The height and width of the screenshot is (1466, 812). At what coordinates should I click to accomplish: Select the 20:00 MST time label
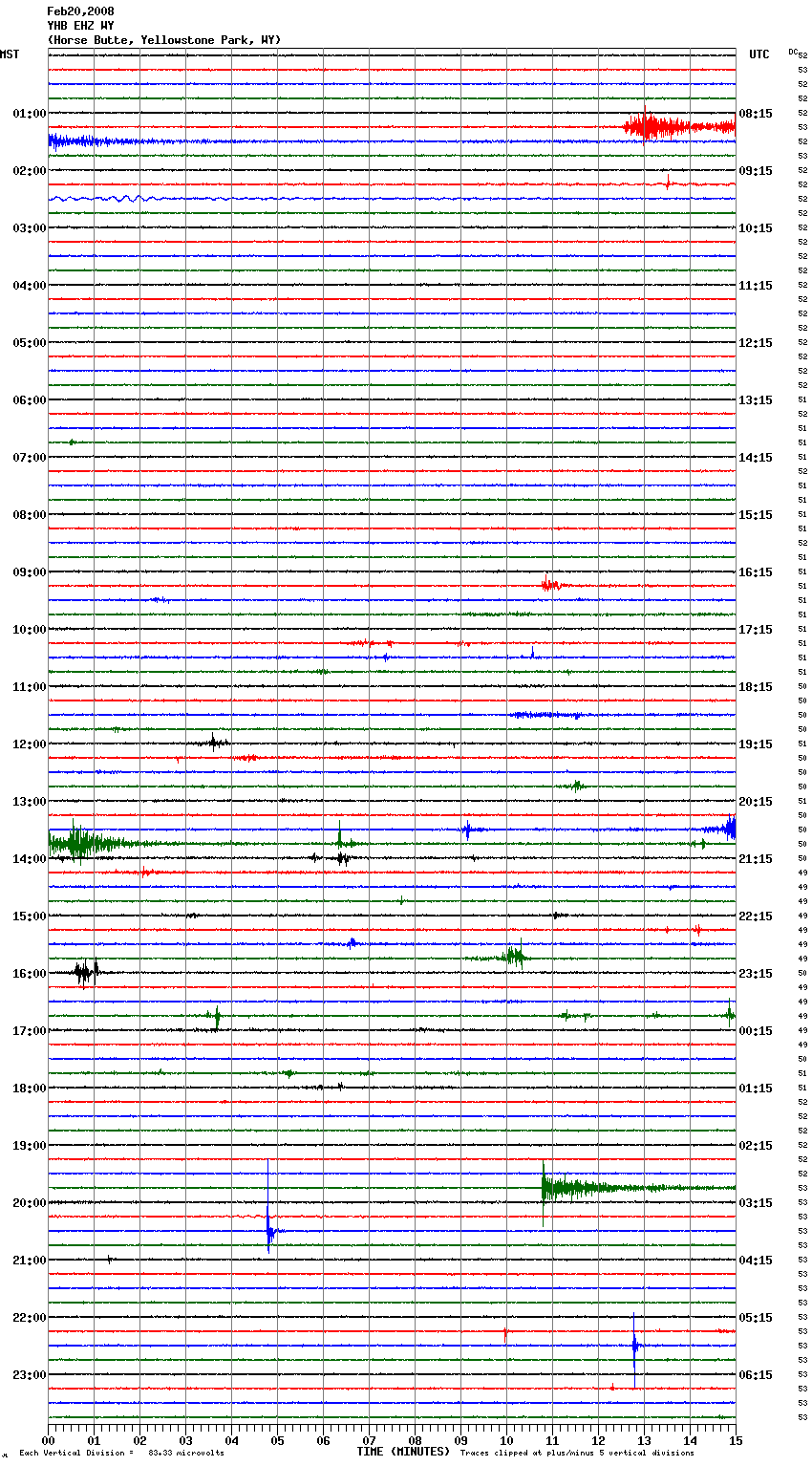coord(30,1203)
